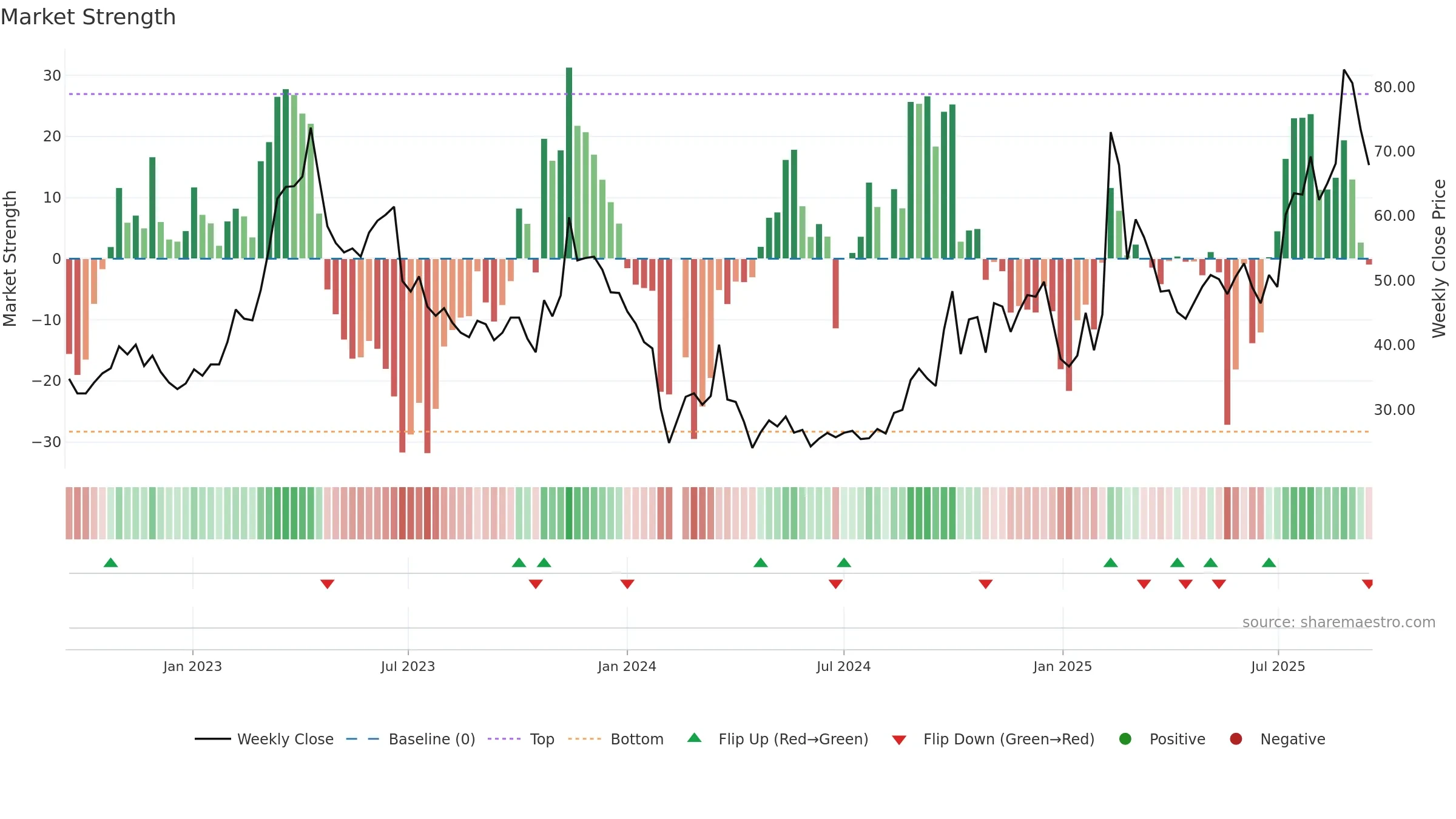Image resolution: width=1456 pixels, height=819 pixels.
Task: Click the Flip Down triangle just after Jan 2024
Action: click(627, 584)
